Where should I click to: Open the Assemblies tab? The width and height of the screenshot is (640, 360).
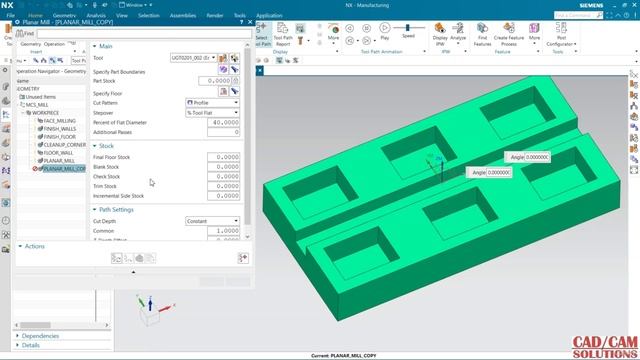point(183,15)
